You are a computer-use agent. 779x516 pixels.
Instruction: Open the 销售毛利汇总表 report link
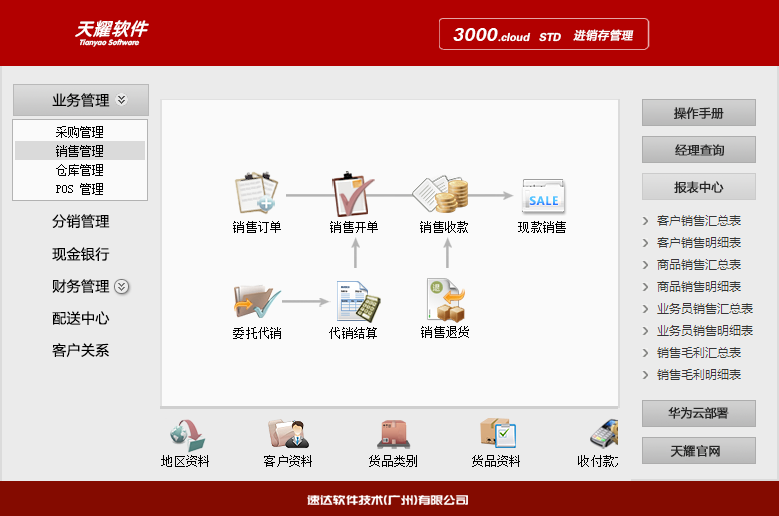tap(698, 353)
